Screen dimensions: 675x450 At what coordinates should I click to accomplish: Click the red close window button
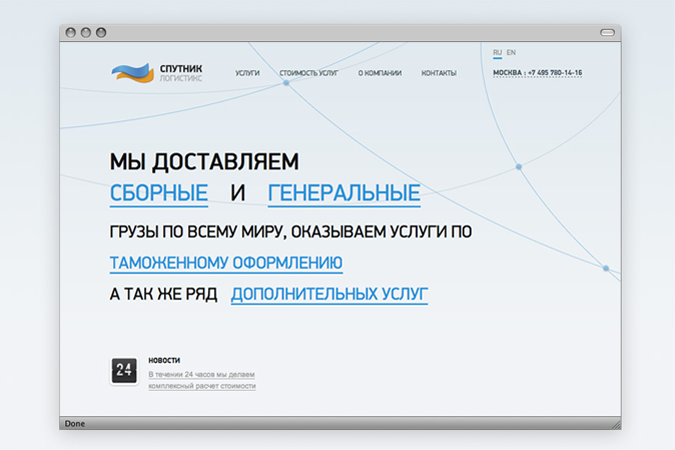pos(71,32)
